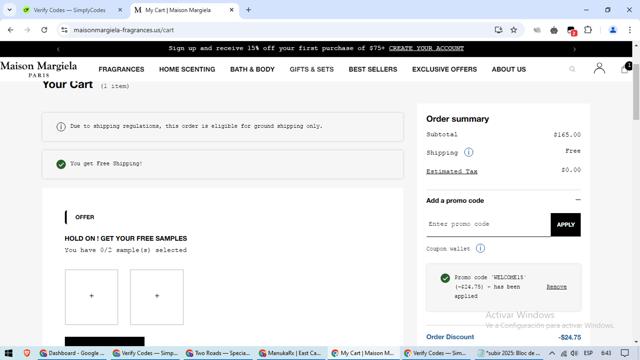The width and height of the screenshot is (640, 360).
Task: Click the Coupon wallet info icon
Action: [480, 248]
